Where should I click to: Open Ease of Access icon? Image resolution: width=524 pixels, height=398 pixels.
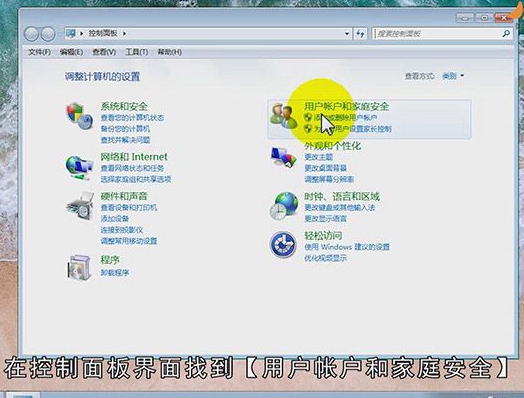click(x=283, y=245)
